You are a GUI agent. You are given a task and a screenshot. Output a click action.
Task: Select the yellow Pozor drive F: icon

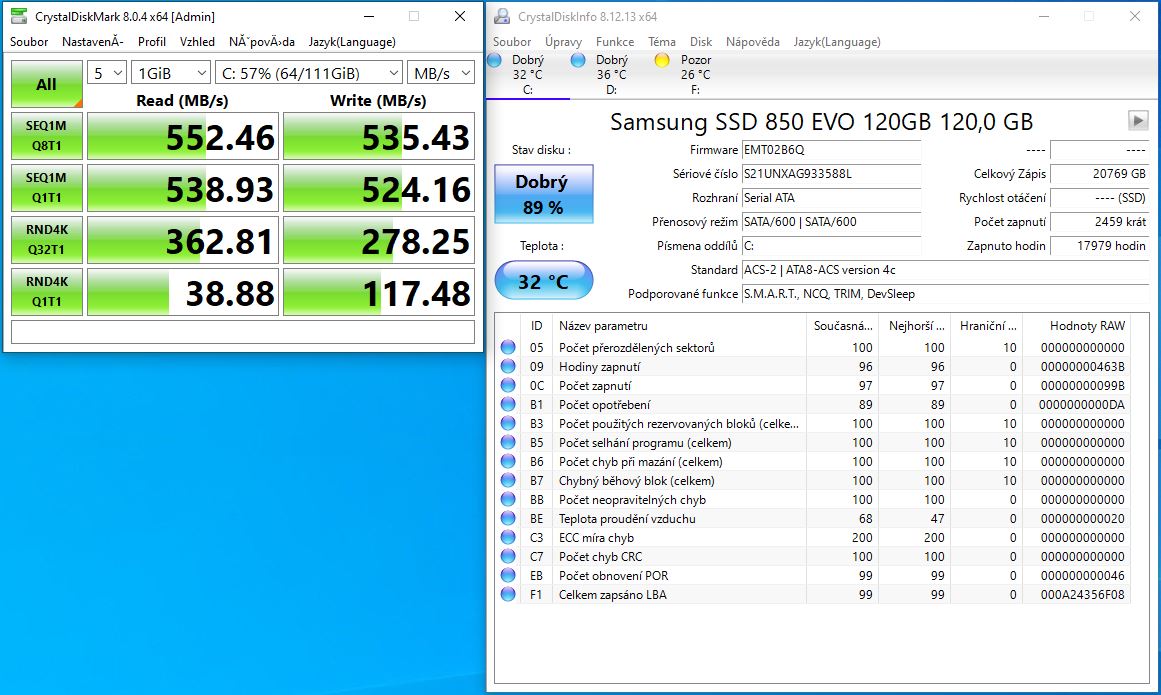[662, 61]
